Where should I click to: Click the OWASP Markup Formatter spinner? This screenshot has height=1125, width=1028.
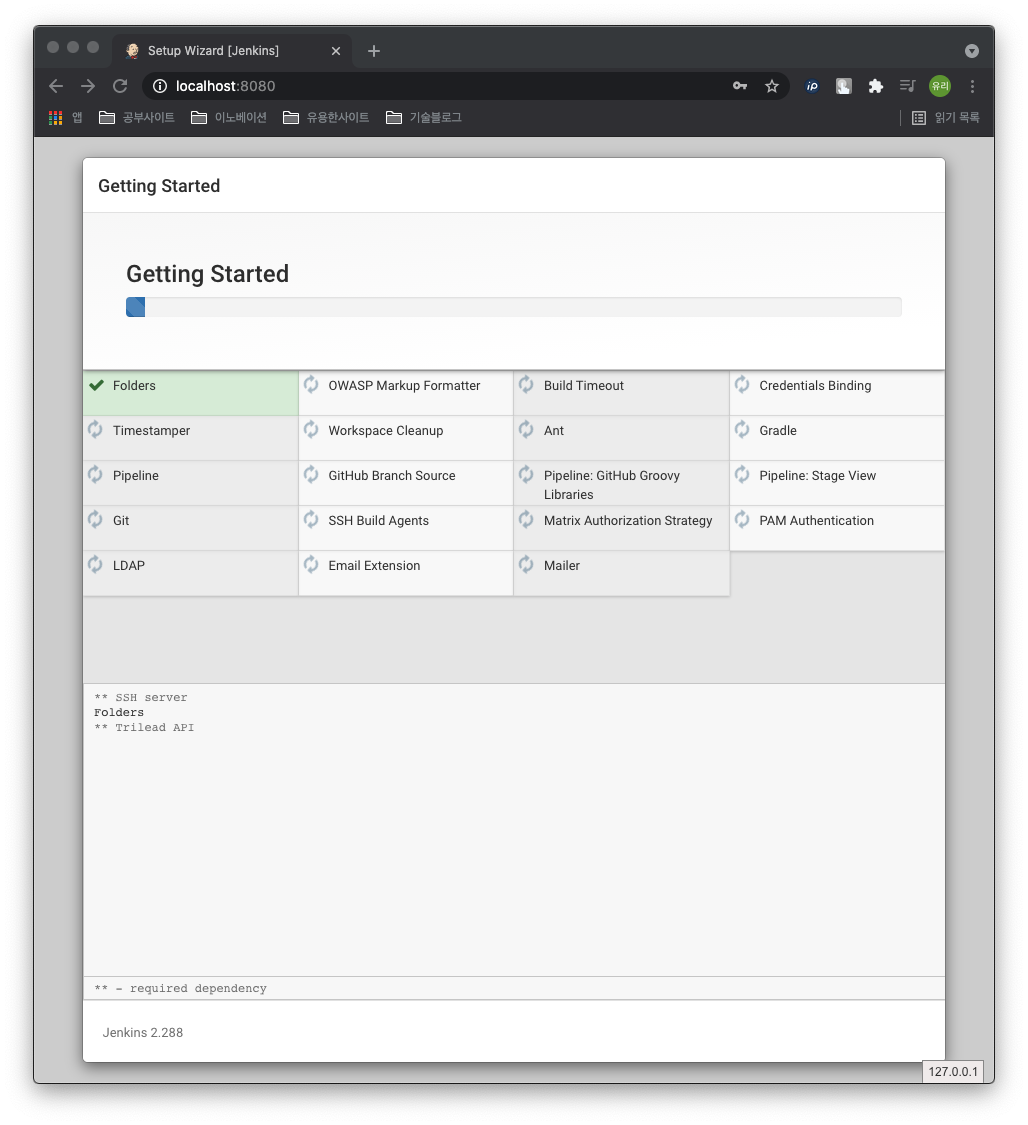(x=311, y=385)
